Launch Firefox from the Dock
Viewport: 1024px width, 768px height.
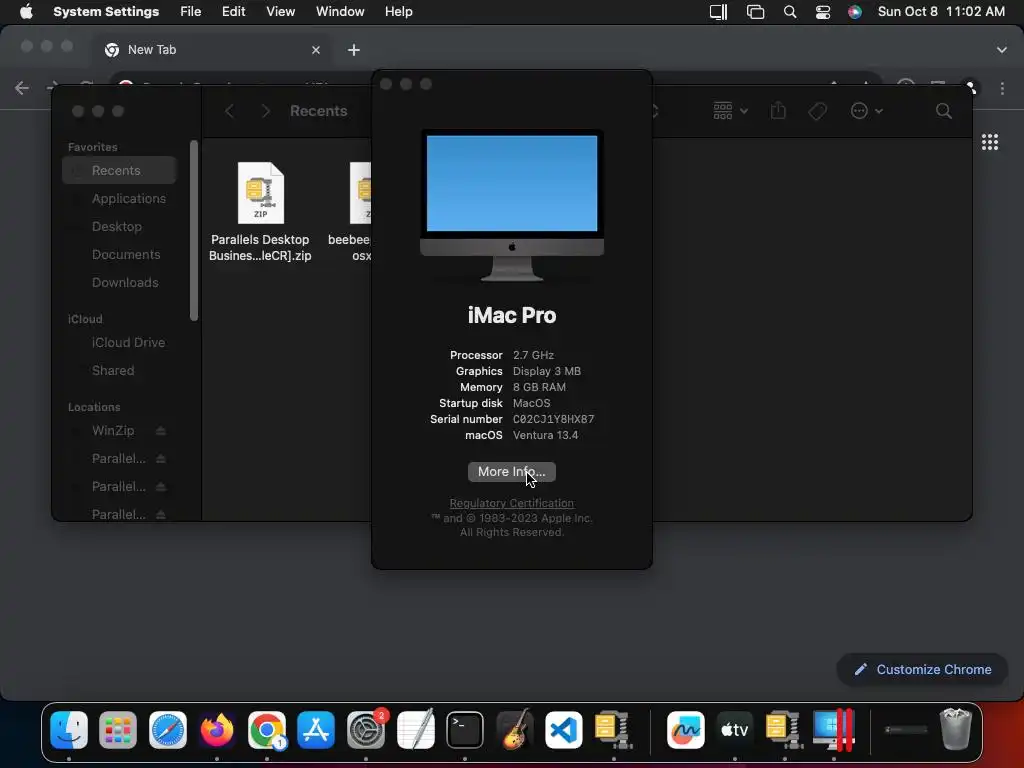pyautogui.click(x=217, y=729)
